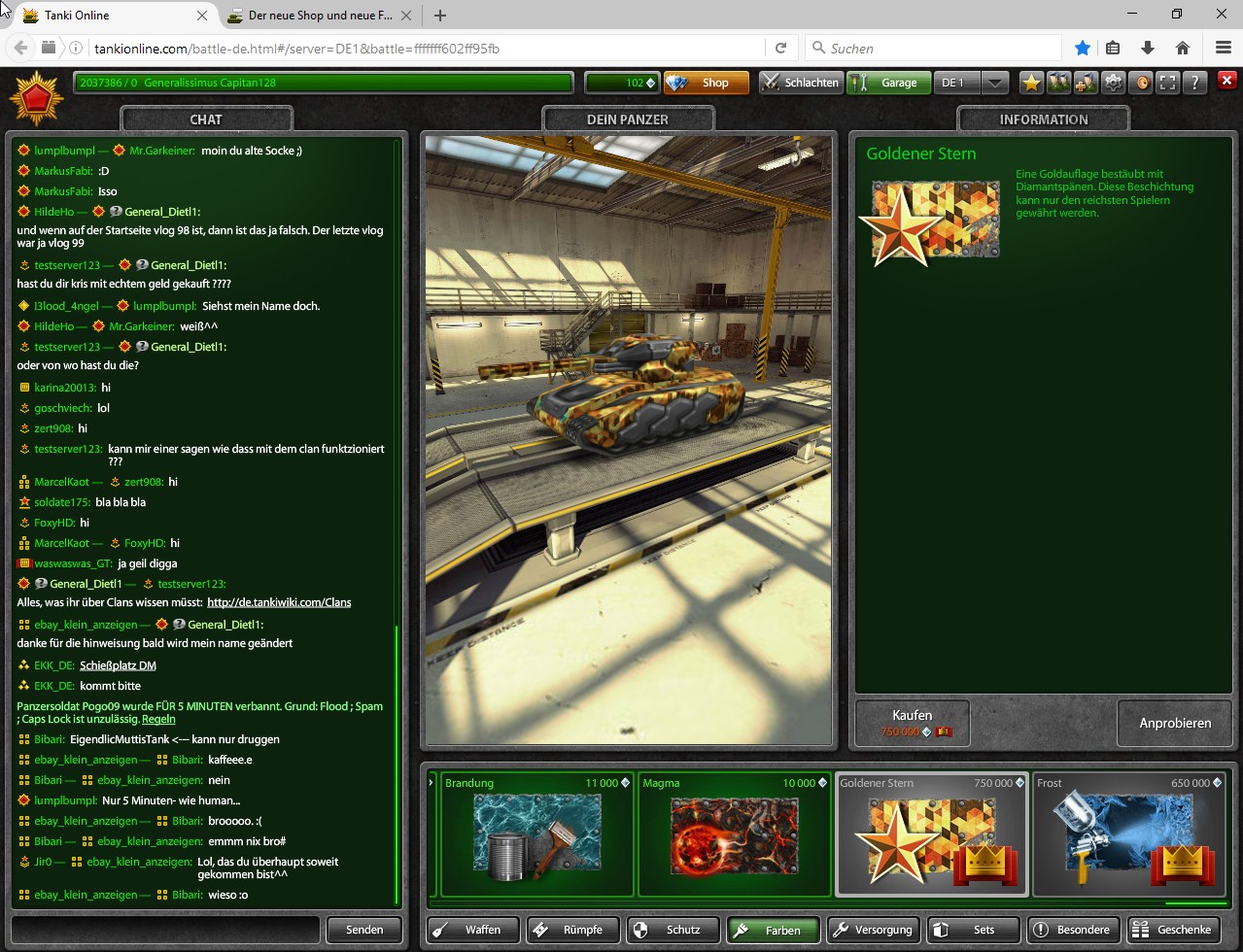Image resolution: width=1243 pixels, height=952 pixels.
Task: Click small arrow left of Brandung paint
Action: click(432, 783)
